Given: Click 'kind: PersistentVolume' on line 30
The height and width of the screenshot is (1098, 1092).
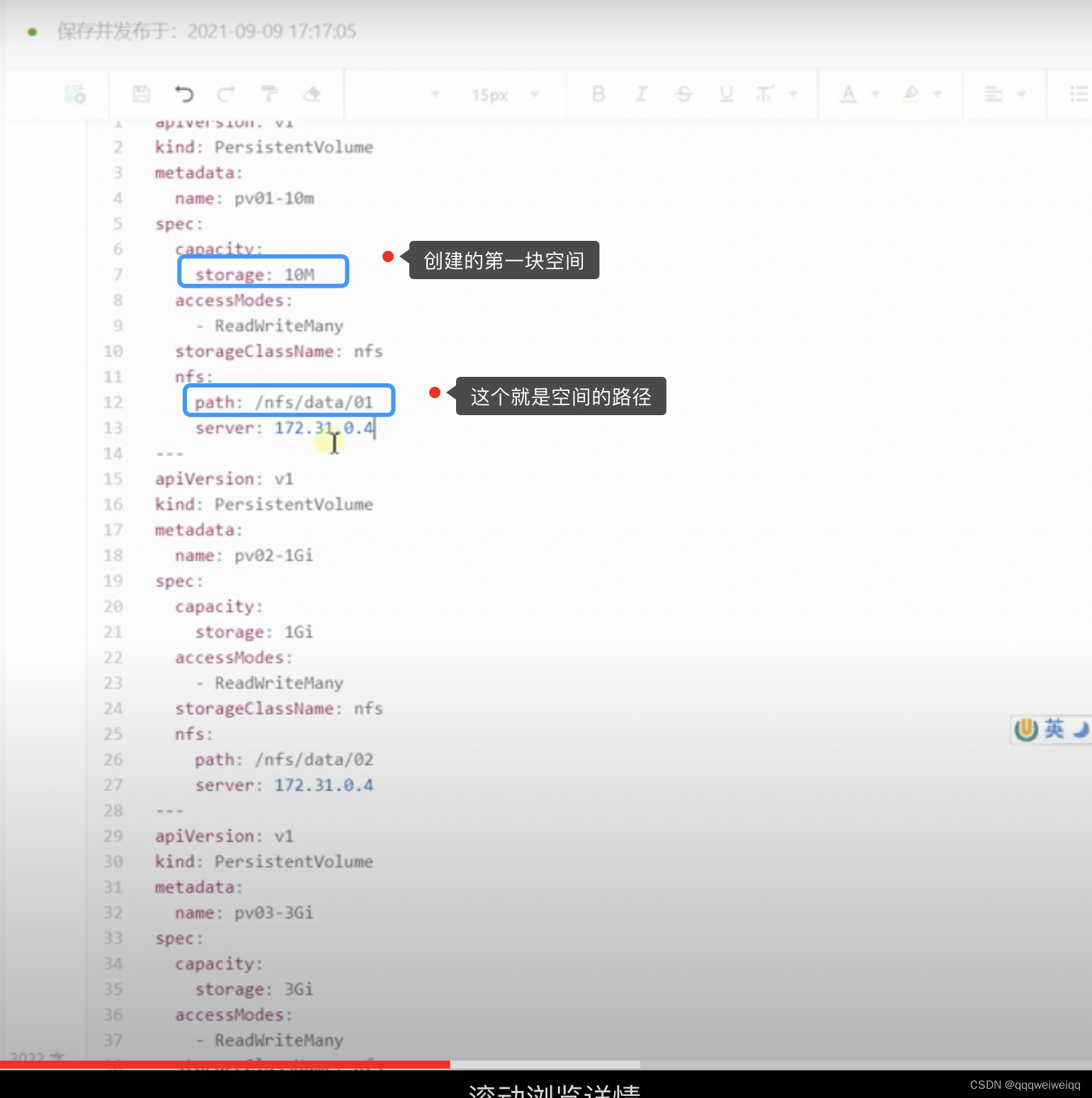Looking at the screenshot, I should click(264, 861).
